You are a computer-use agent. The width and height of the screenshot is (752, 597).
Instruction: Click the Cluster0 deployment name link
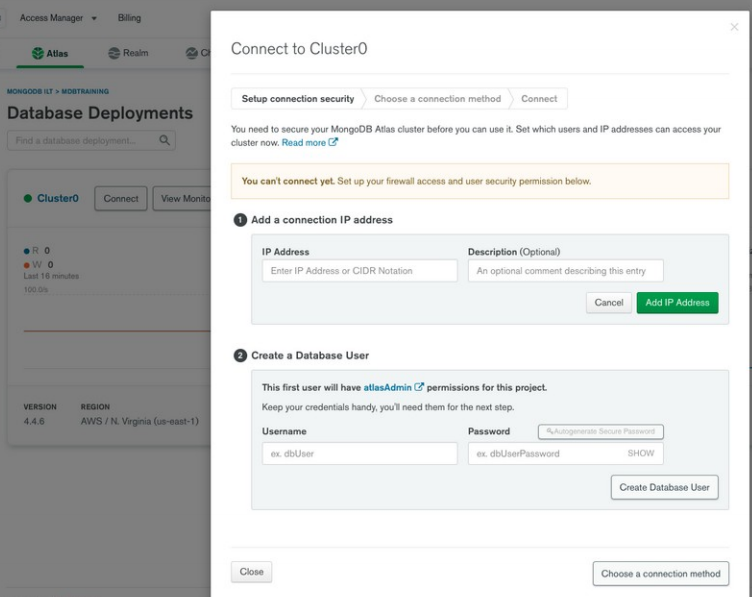coord(57,198)
